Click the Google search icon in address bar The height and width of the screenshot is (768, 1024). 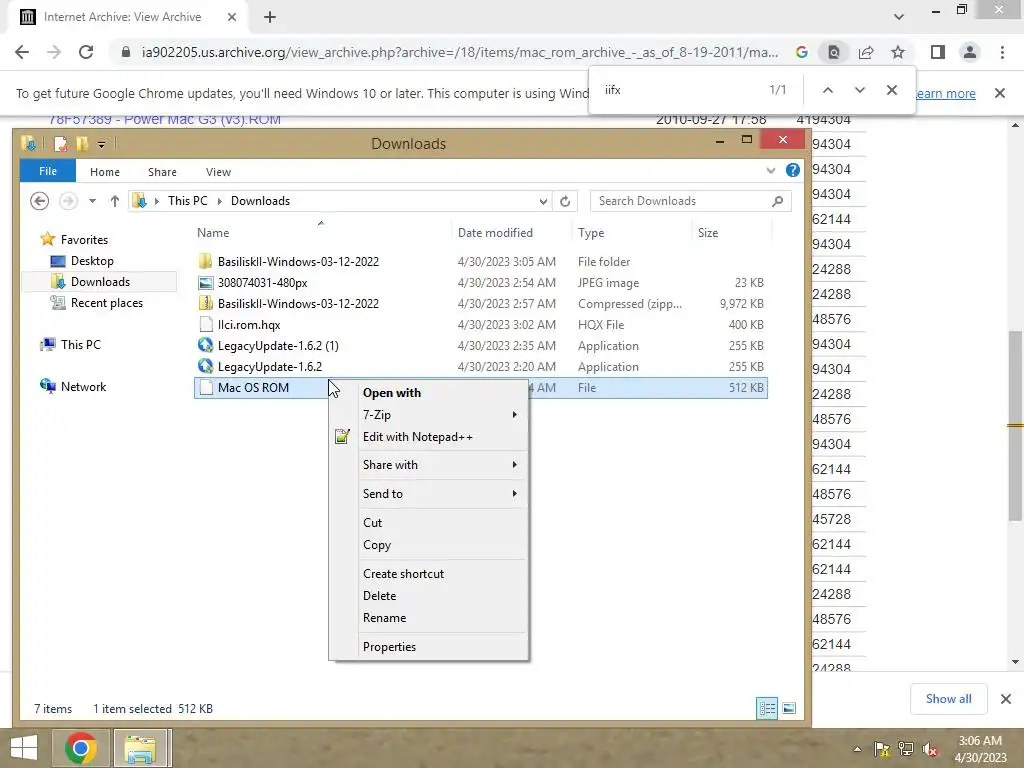pos(801,52)
